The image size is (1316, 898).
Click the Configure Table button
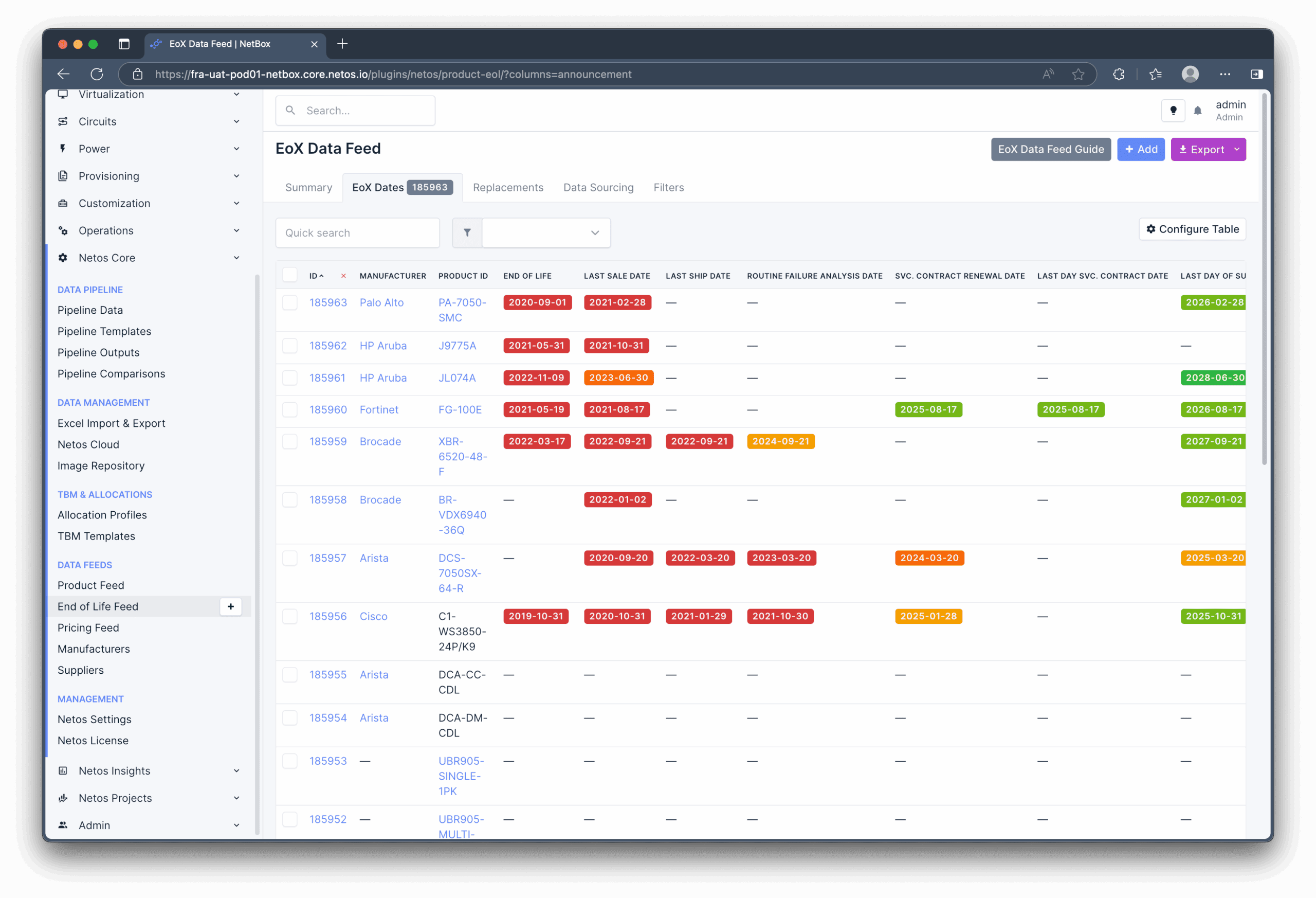pos(1192,229)
